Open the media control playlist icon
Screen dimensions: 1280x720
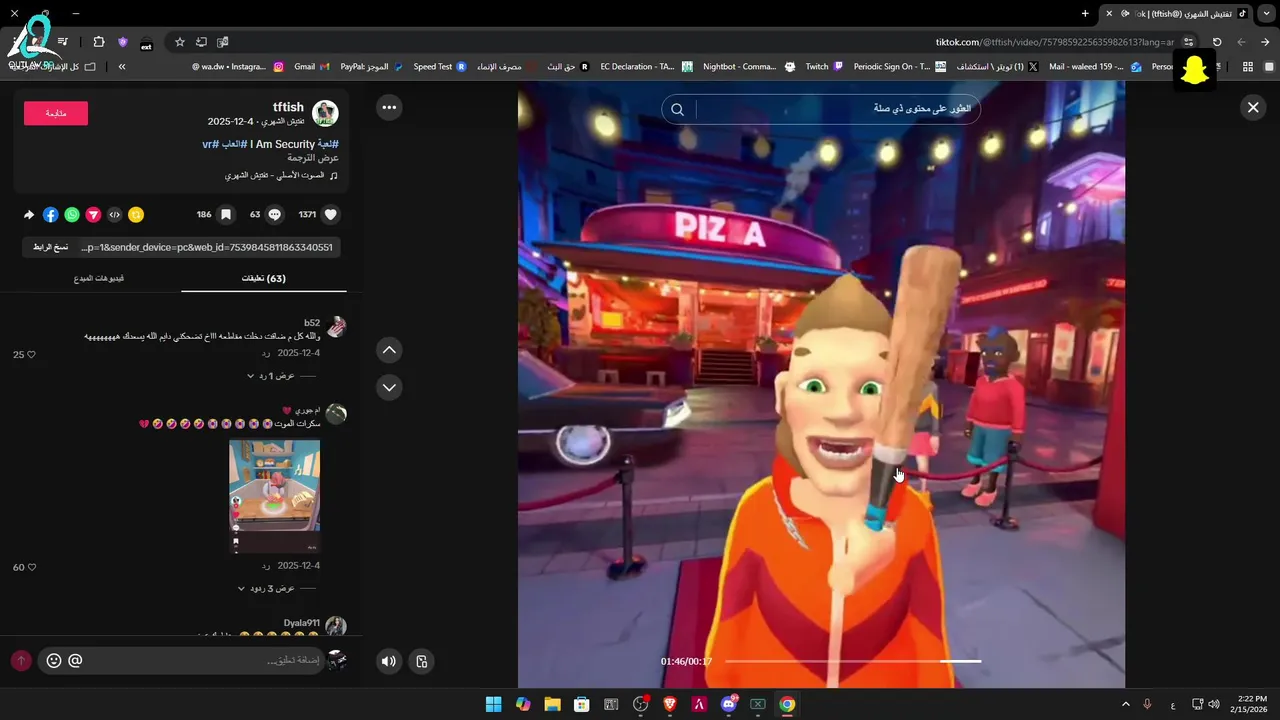point(62,42)
